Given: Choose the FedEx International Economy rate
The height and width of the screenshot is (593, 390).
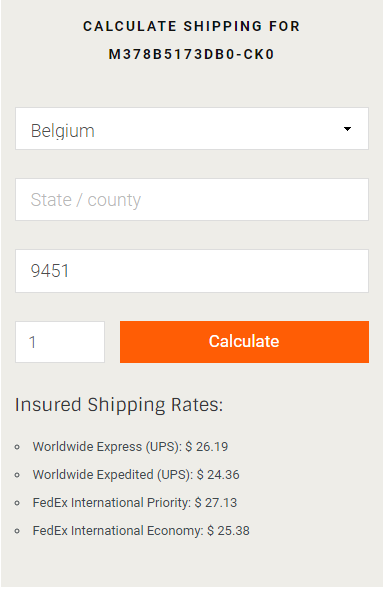Looking at the screenshot, I should coord(141,531).
